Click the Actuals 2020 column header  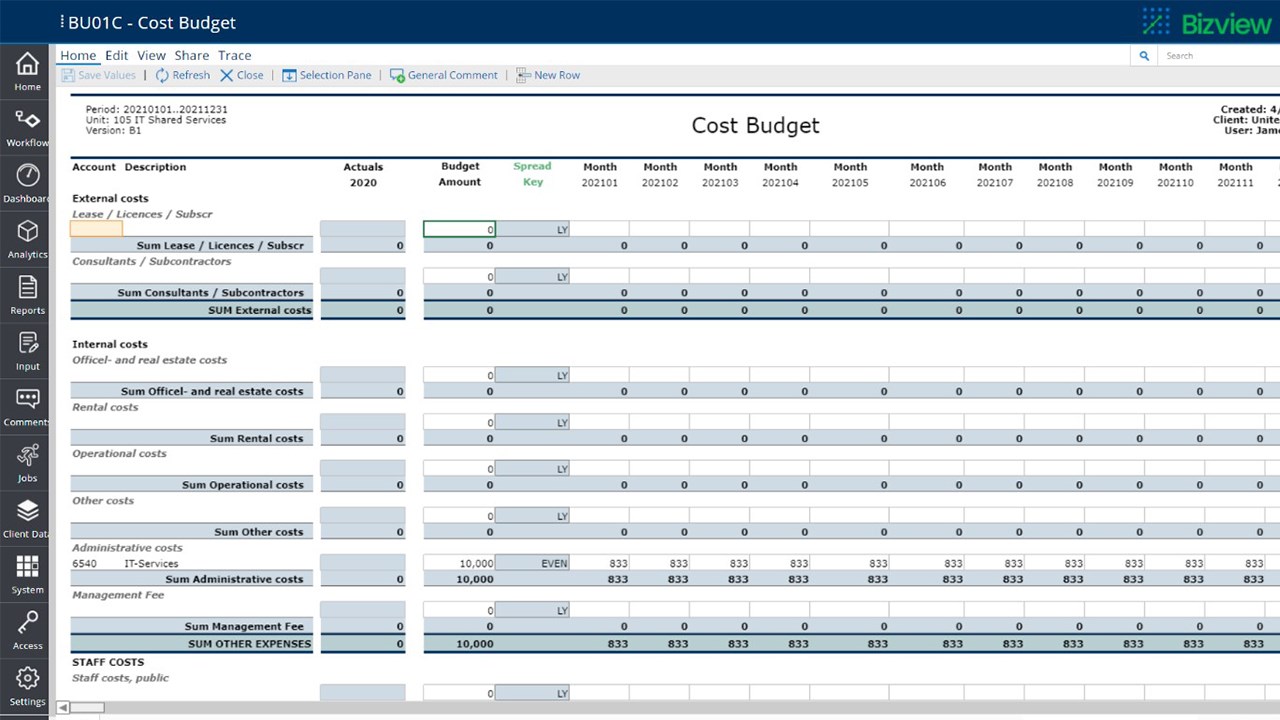[x=363, y=175]
